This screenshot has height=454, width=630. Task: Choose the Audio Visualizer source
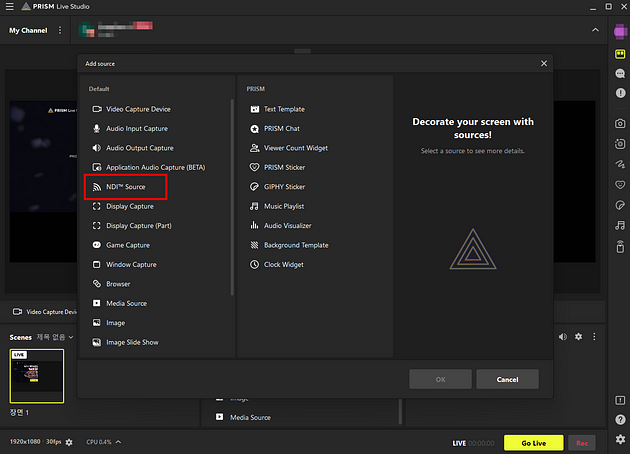287,226
